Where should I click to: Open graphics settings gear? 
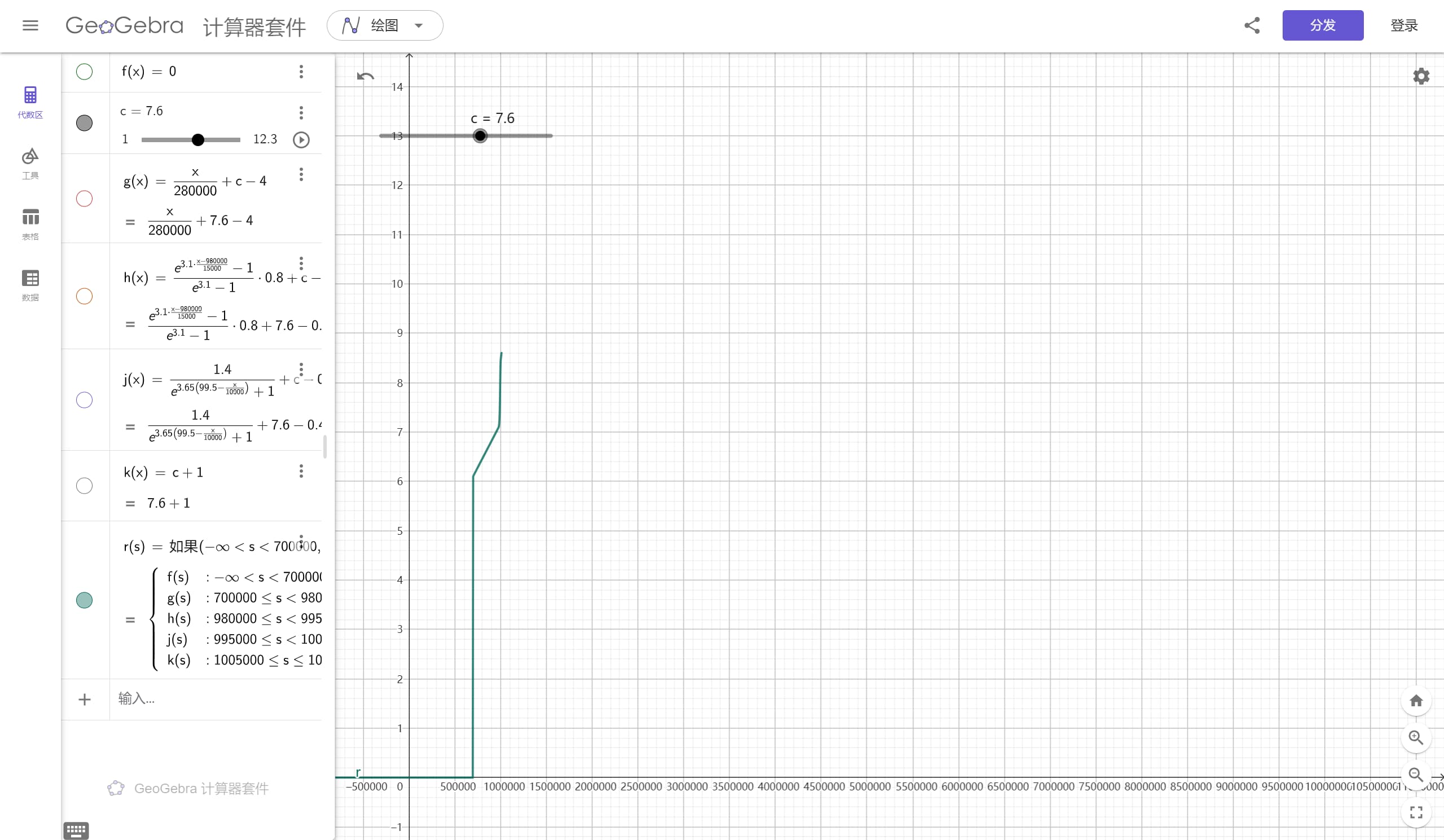1421,76
